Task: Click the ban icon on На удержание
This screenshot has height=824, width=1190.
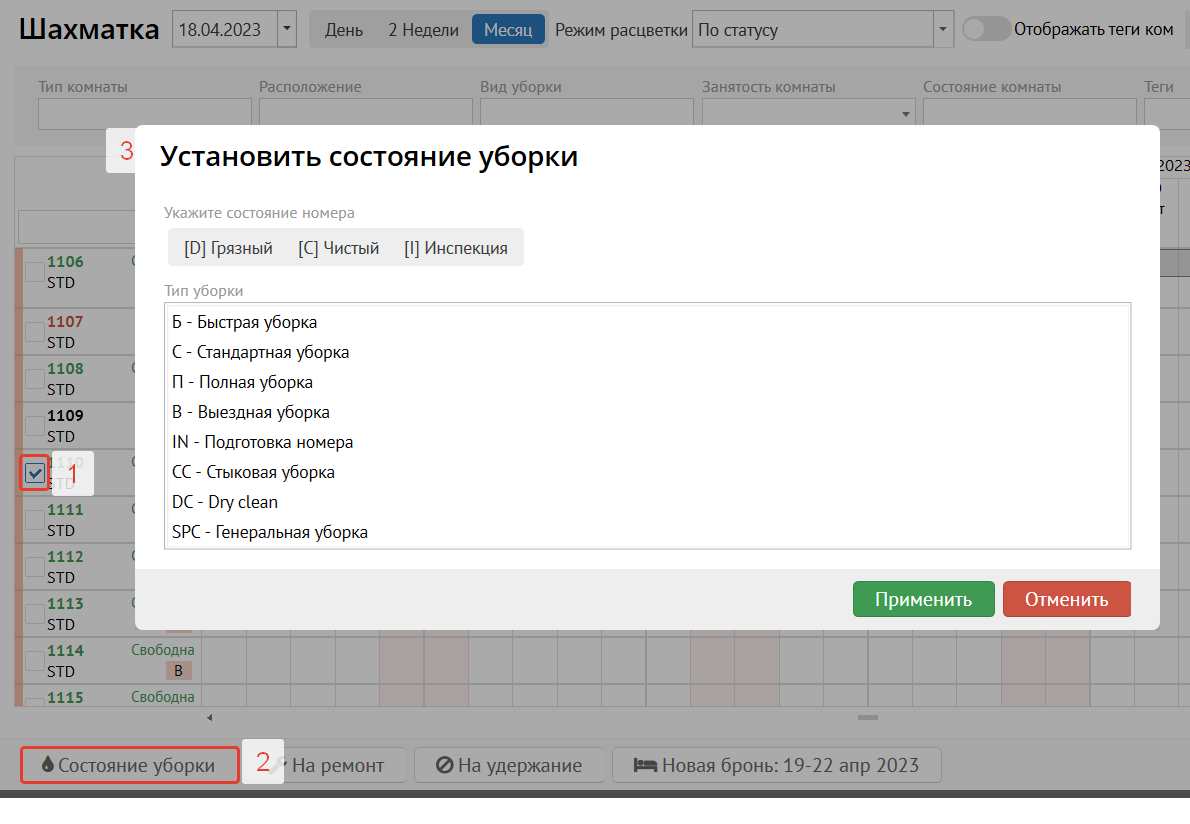Action: 445,766
